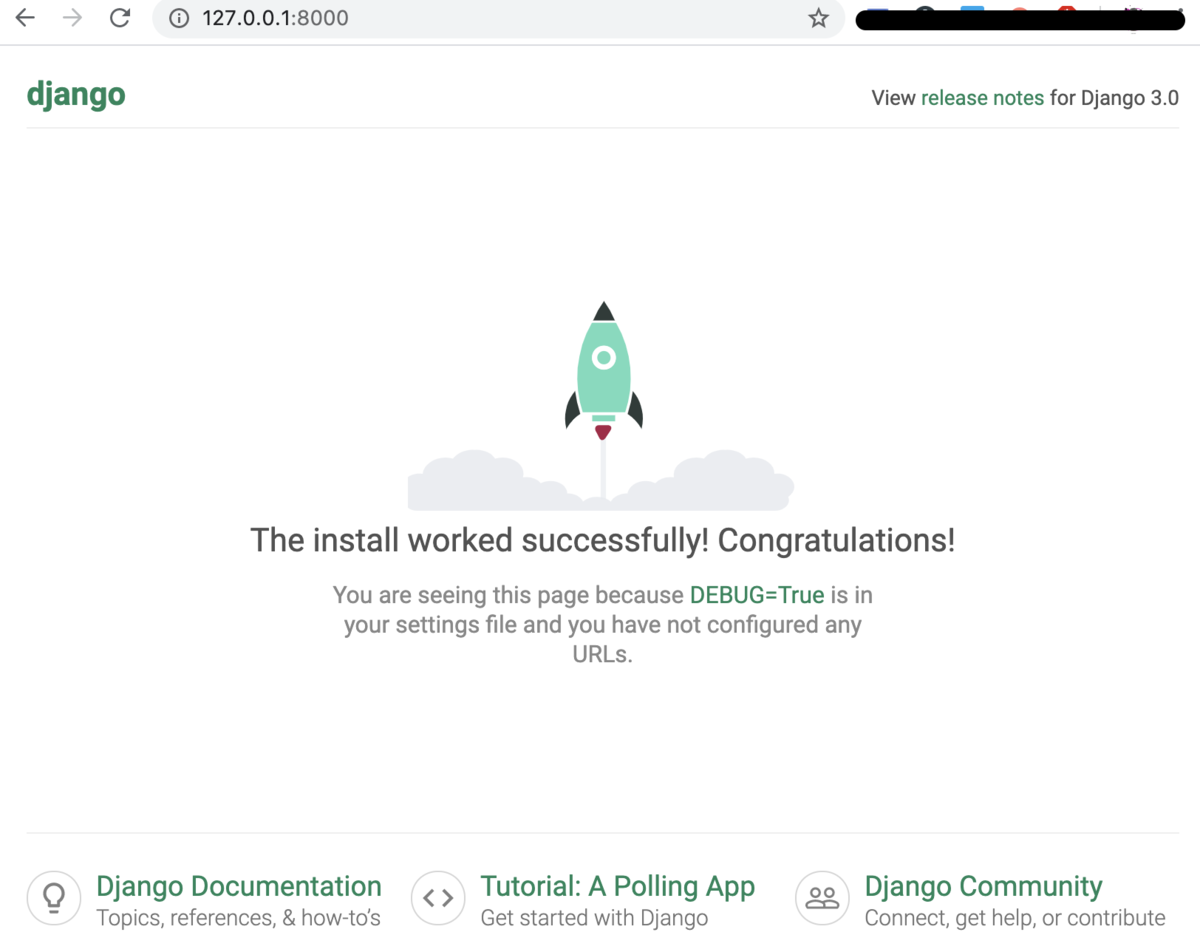Open site information icon in address bar
Viewport: 1200px width, 952px height.
179,18
